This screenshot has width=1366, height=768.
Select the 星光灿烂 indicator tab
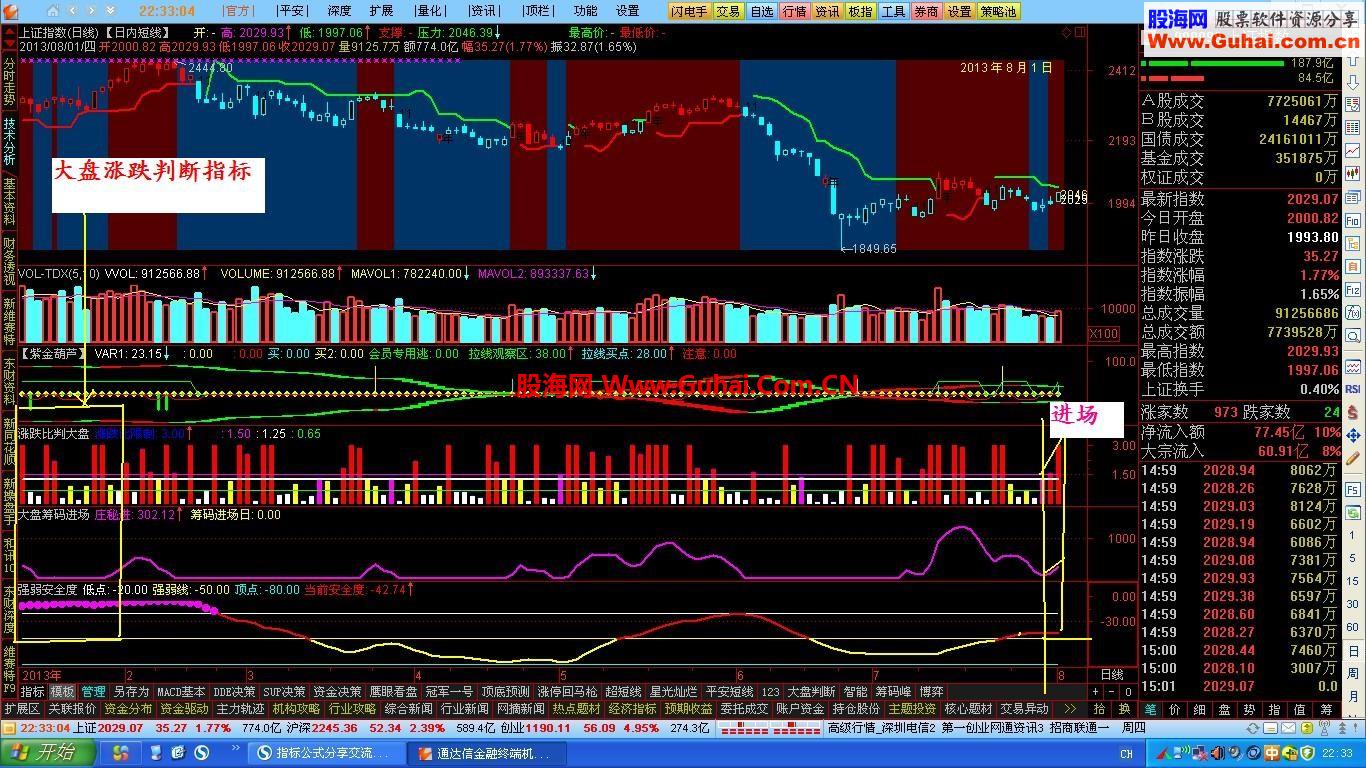[x=673, y=691]
